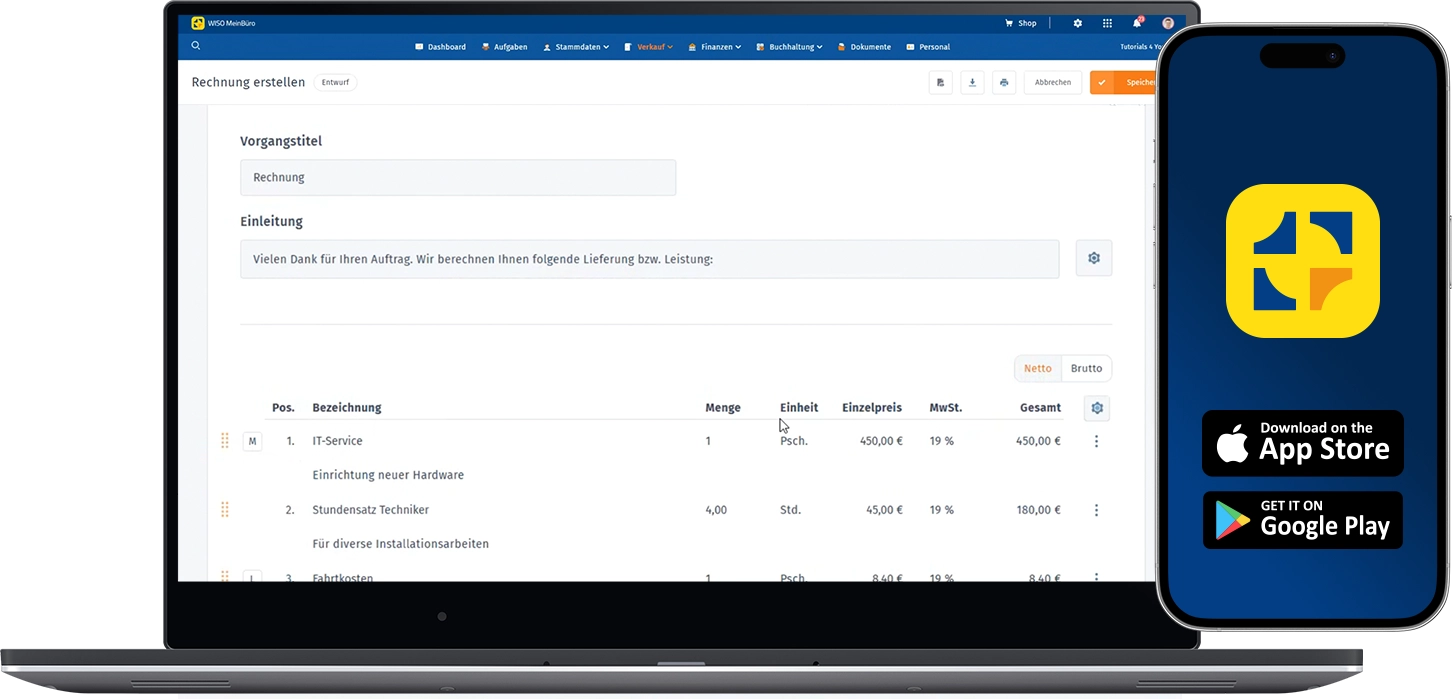The image size is (1452, 699).
Task: Click the Gesamt column header
Action: [1040, 408]
